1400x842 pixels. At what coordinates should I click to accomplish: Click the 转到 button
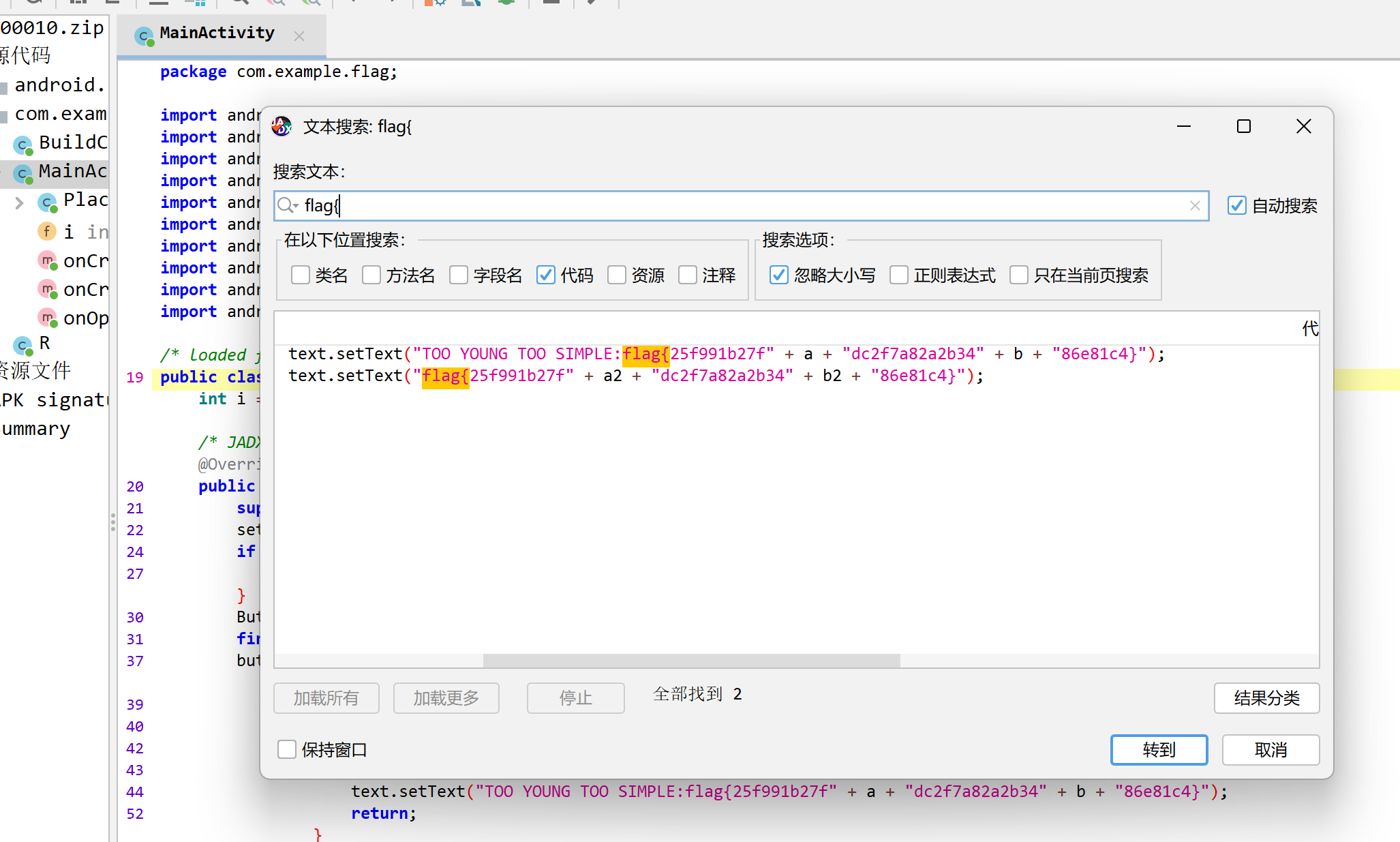click(1159, 749)
